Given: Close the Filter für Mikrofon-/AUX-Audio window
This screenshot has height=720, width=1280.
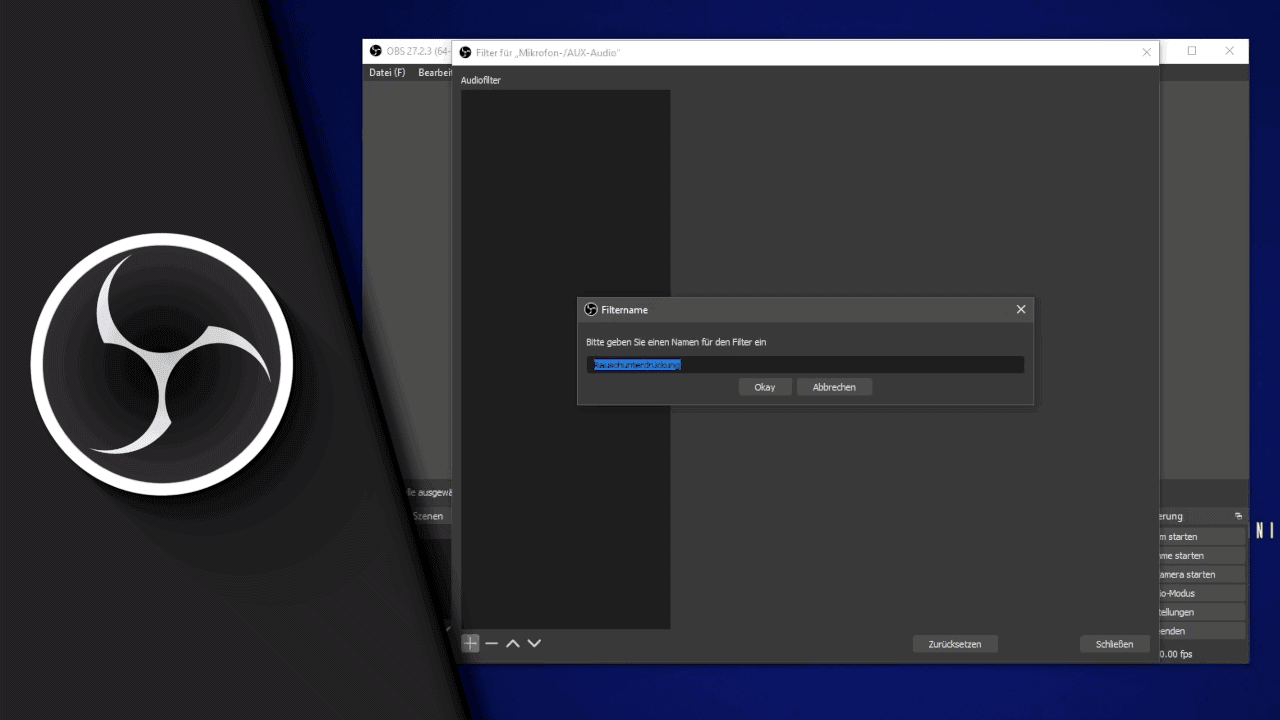Looking at the screenshot, I should pos(1147,52).
